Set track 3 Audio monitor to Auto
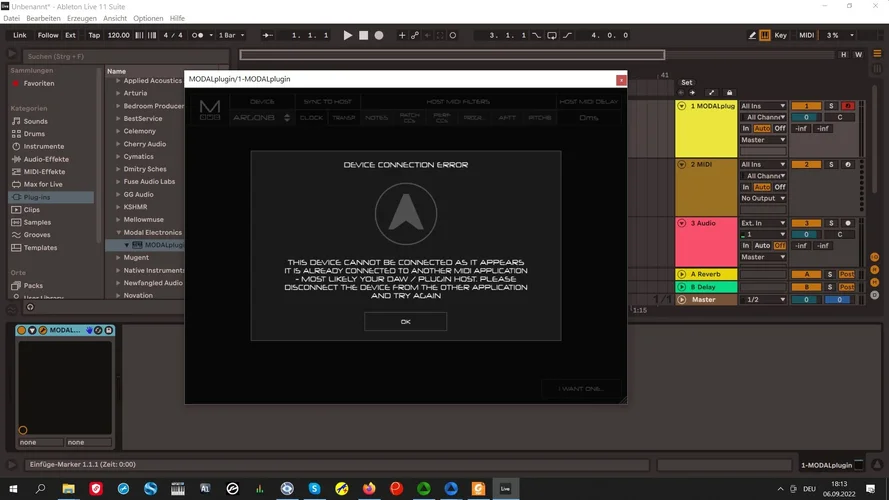The image size is (889, 500). point(762,245)
